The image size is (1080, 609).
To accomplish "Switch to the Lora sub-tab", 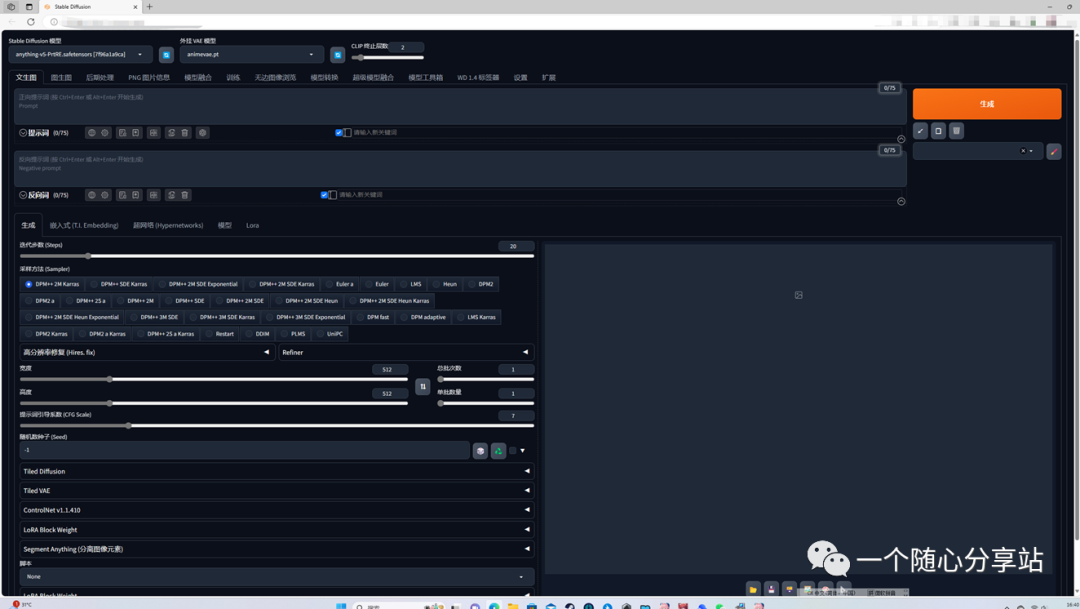I will [253, 225].
